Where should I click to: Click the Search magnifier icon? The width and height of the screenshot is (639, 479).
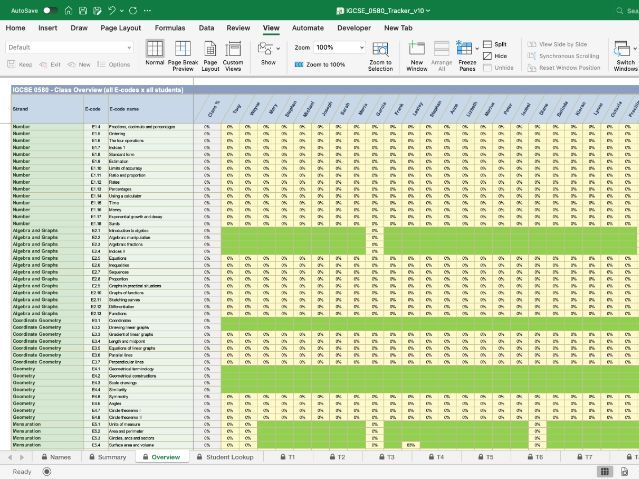[620, 11]
